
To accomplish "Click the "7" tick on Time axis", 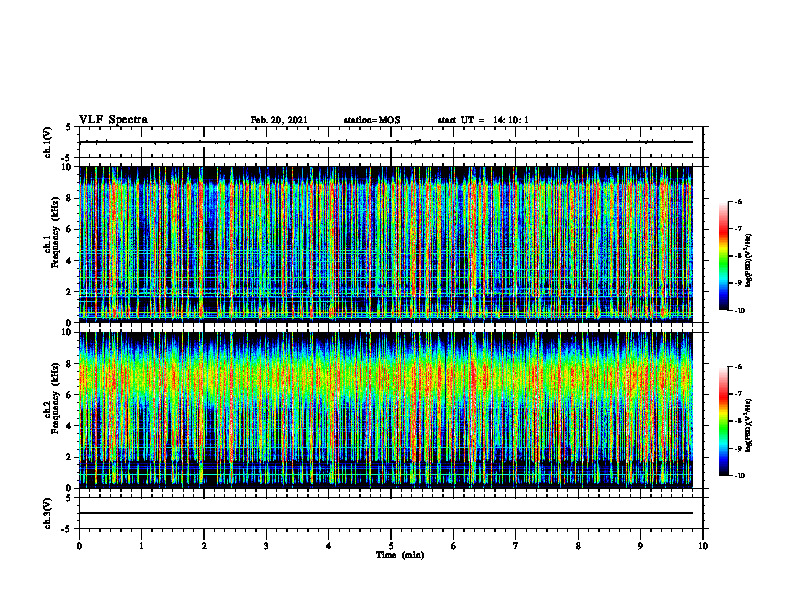I will click(516, 546).
